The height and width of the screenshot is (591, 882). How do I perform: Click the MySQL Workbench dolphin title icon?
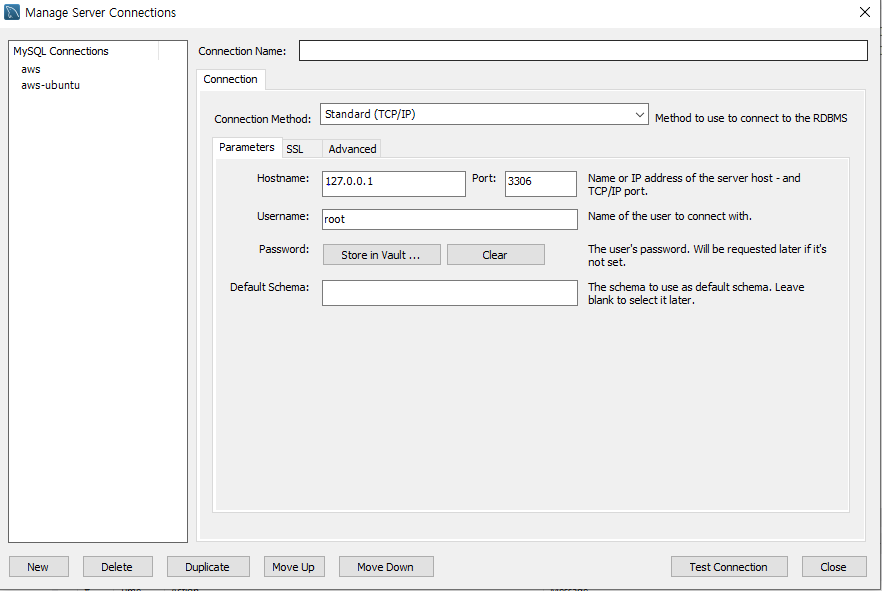(12, 12)
